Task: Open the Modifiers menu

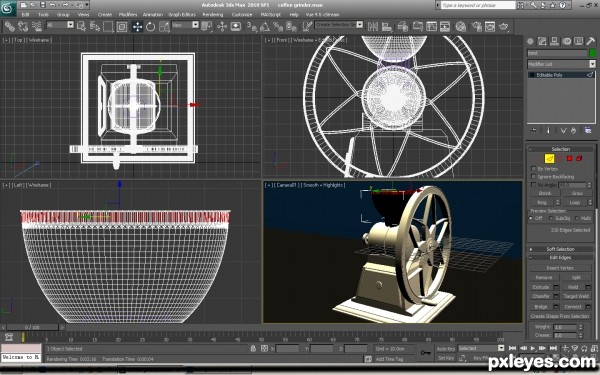Action: (128, 15)
